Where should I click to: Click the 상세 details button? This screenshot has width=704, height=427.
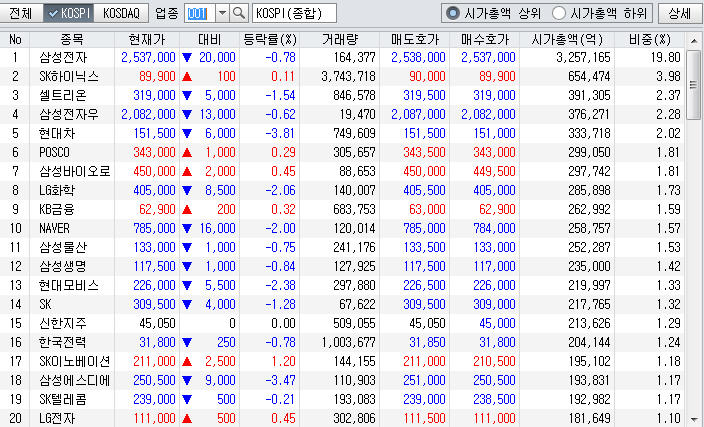[x=677, y=13]
